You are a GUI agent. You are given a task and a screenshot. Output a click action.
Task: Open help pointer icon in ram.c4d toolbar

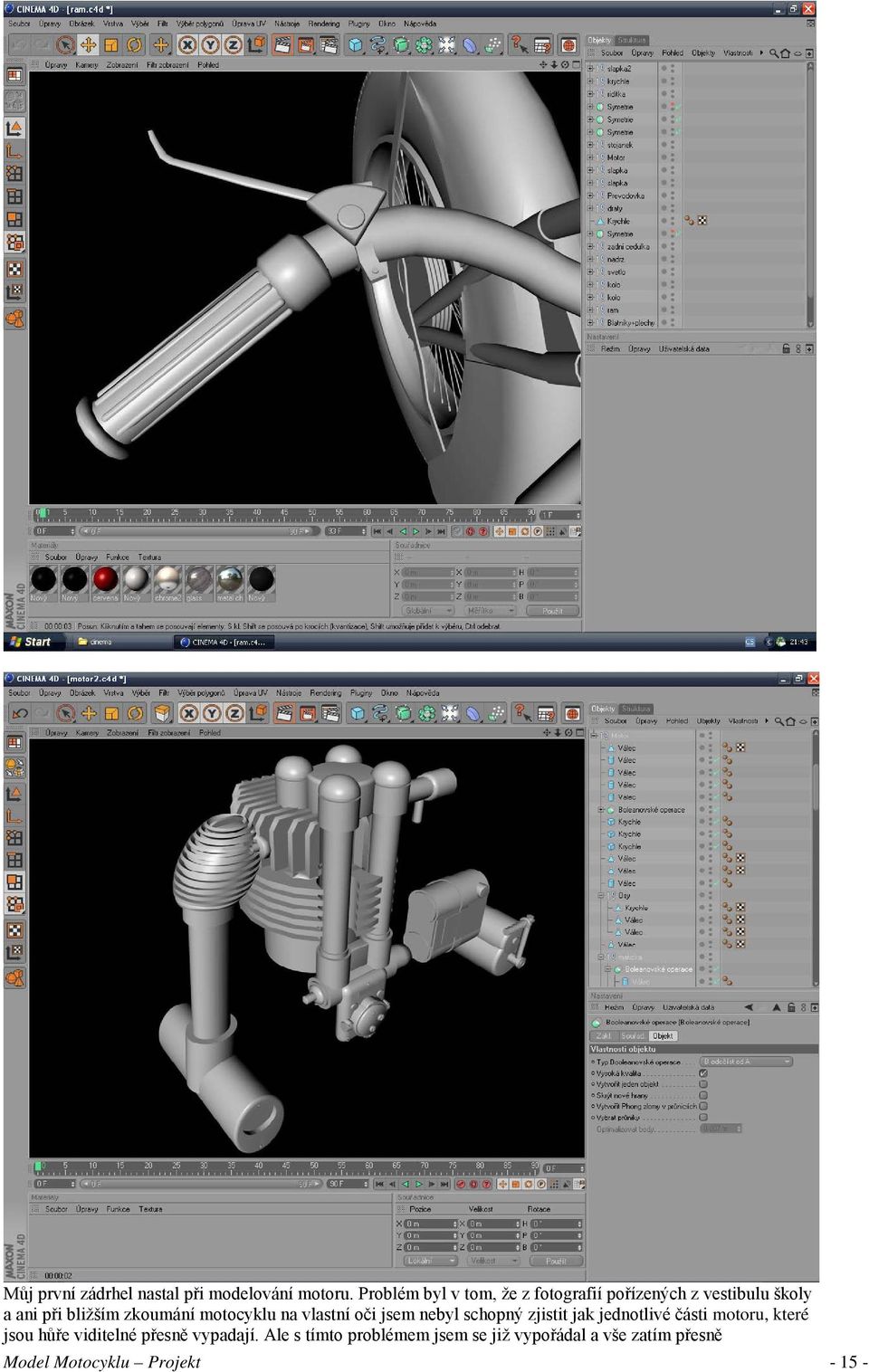[x=519, y=44]
